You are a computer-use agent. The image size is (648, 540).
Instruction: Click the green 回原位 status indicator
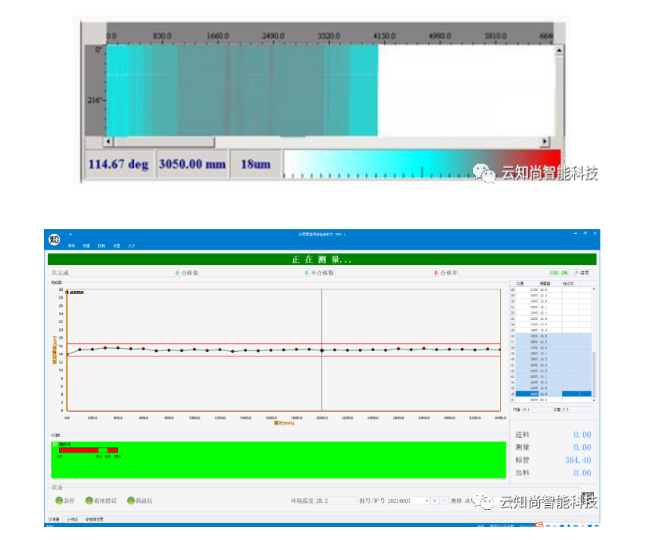pyautogui.click(x=129, y=500)
